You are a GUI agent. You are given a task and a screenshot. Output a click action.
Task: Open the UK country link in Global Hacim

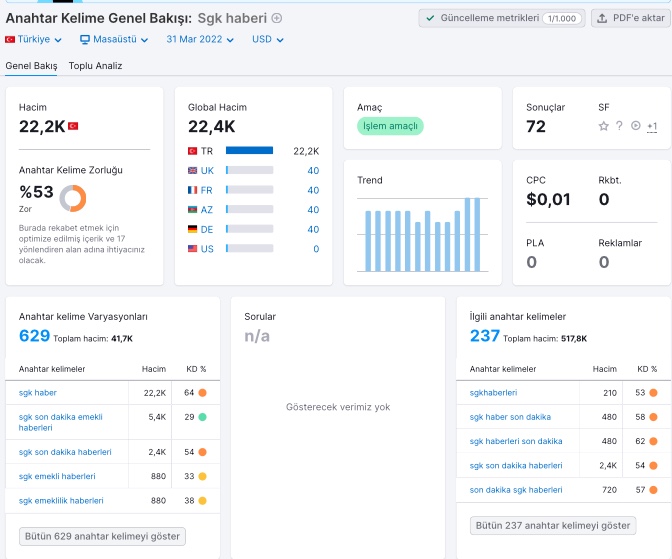click(x=207, y=171)
